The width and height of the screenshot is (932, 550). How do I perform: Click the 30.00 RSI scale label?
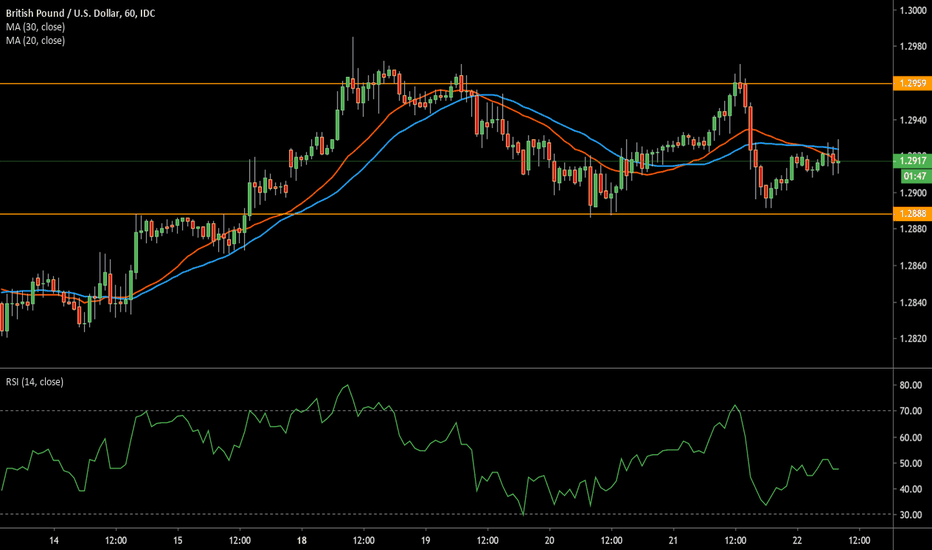click(x=909, y=515)
